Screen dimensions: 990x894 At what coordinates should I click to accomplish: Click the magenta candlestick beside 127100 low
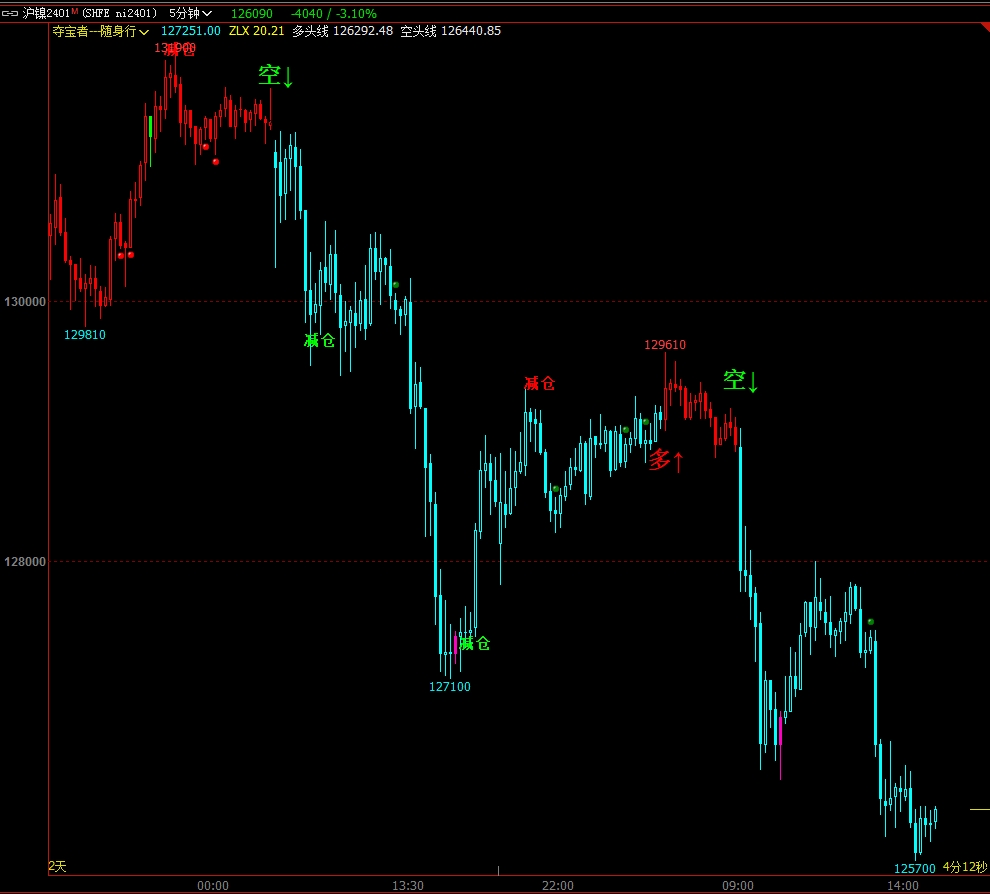(x=456, y=644)
